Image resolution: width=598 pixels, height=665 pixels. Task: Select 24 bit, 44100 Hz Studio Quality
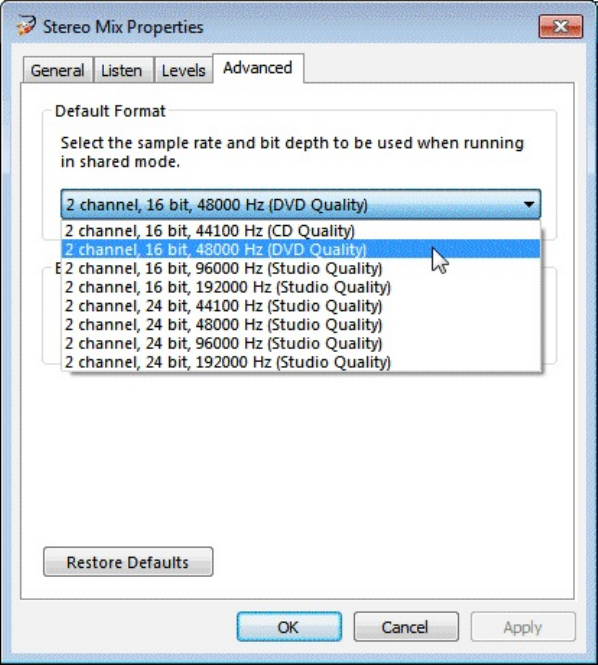click(x=301, y=305)
